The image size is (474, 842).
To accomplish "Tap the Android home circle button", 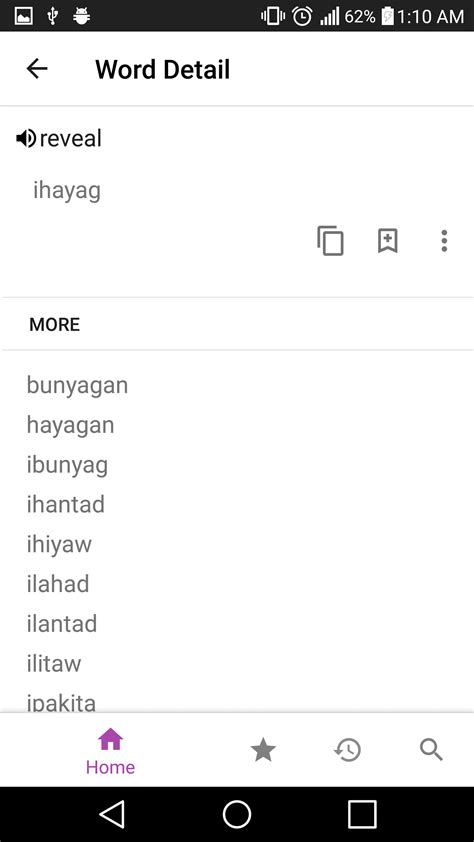I will (x=237, y=814).
